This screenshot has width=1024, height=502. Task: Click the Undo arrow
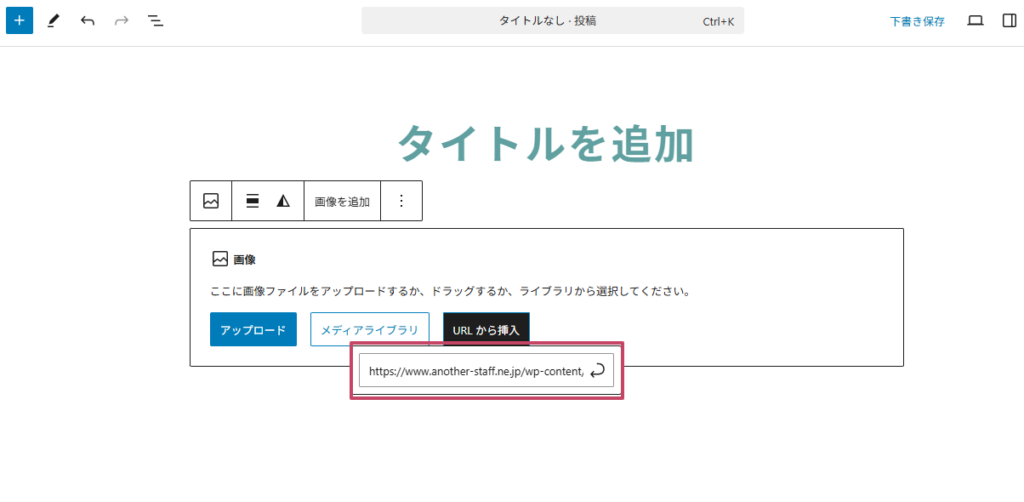pos(88,20)
